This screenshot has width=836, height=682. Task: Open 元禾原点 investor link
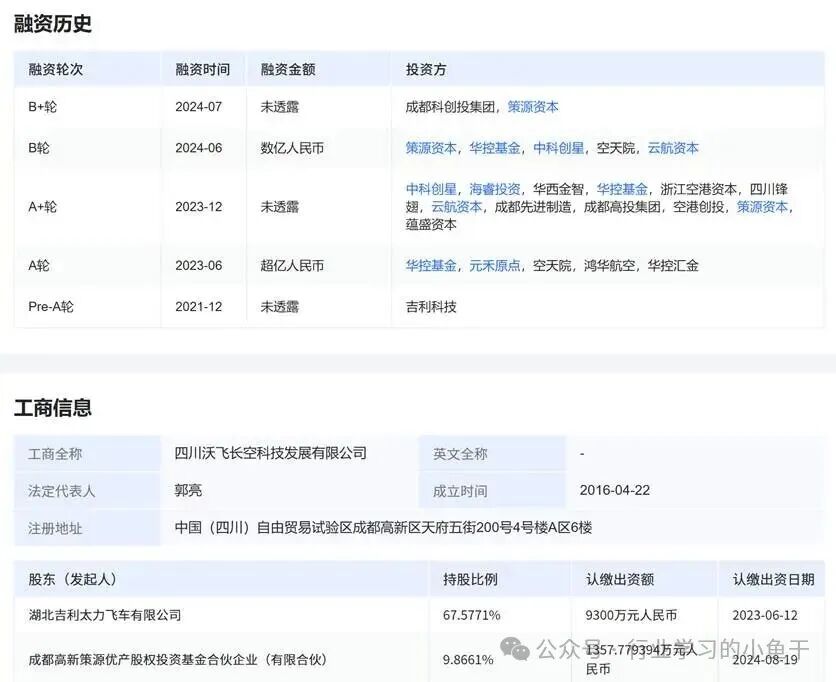495,265
